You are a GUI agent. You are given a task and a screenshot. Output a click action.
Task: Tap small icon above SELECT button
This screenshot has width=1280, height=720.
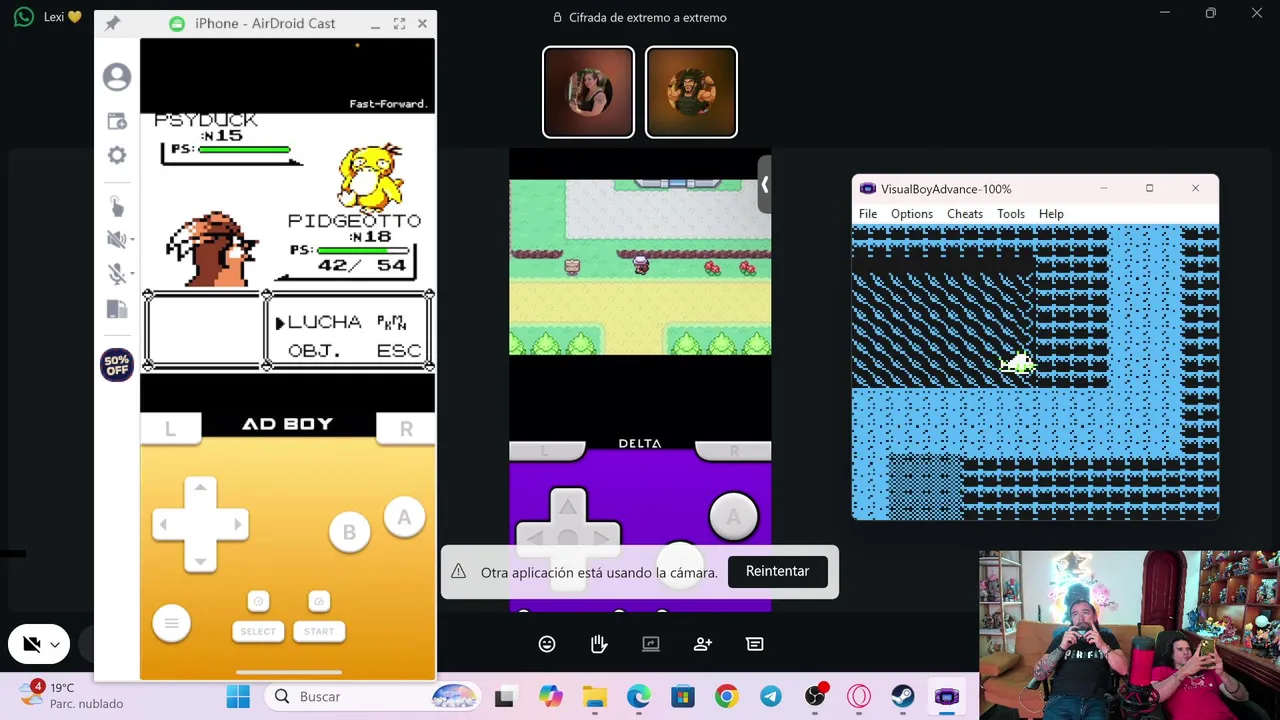[258, 601]
